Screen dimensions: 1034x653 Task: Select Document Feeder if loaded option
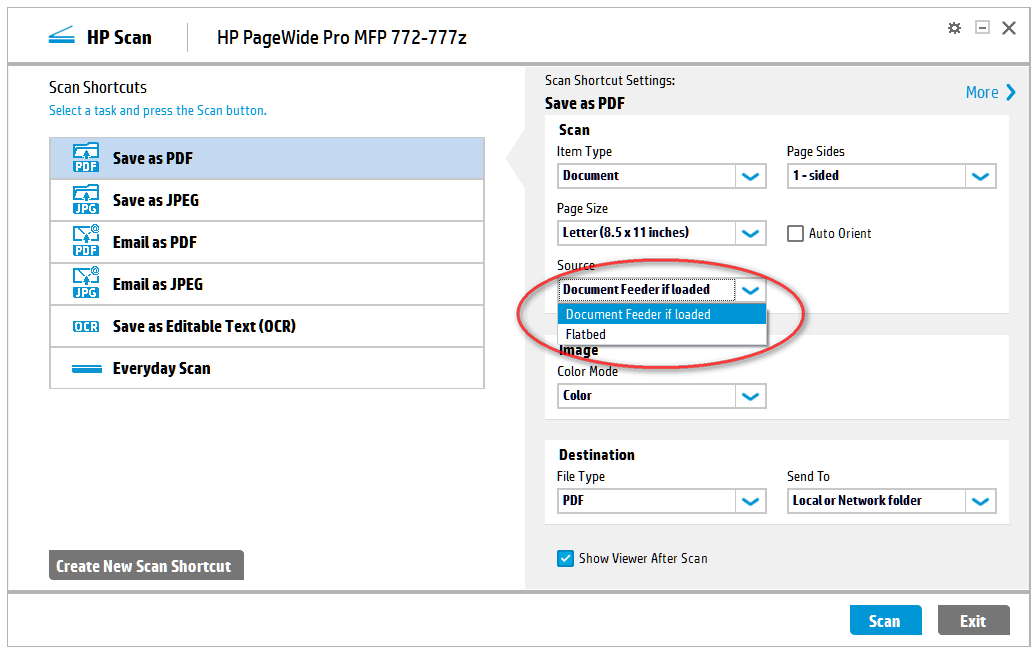click(638, 314)
